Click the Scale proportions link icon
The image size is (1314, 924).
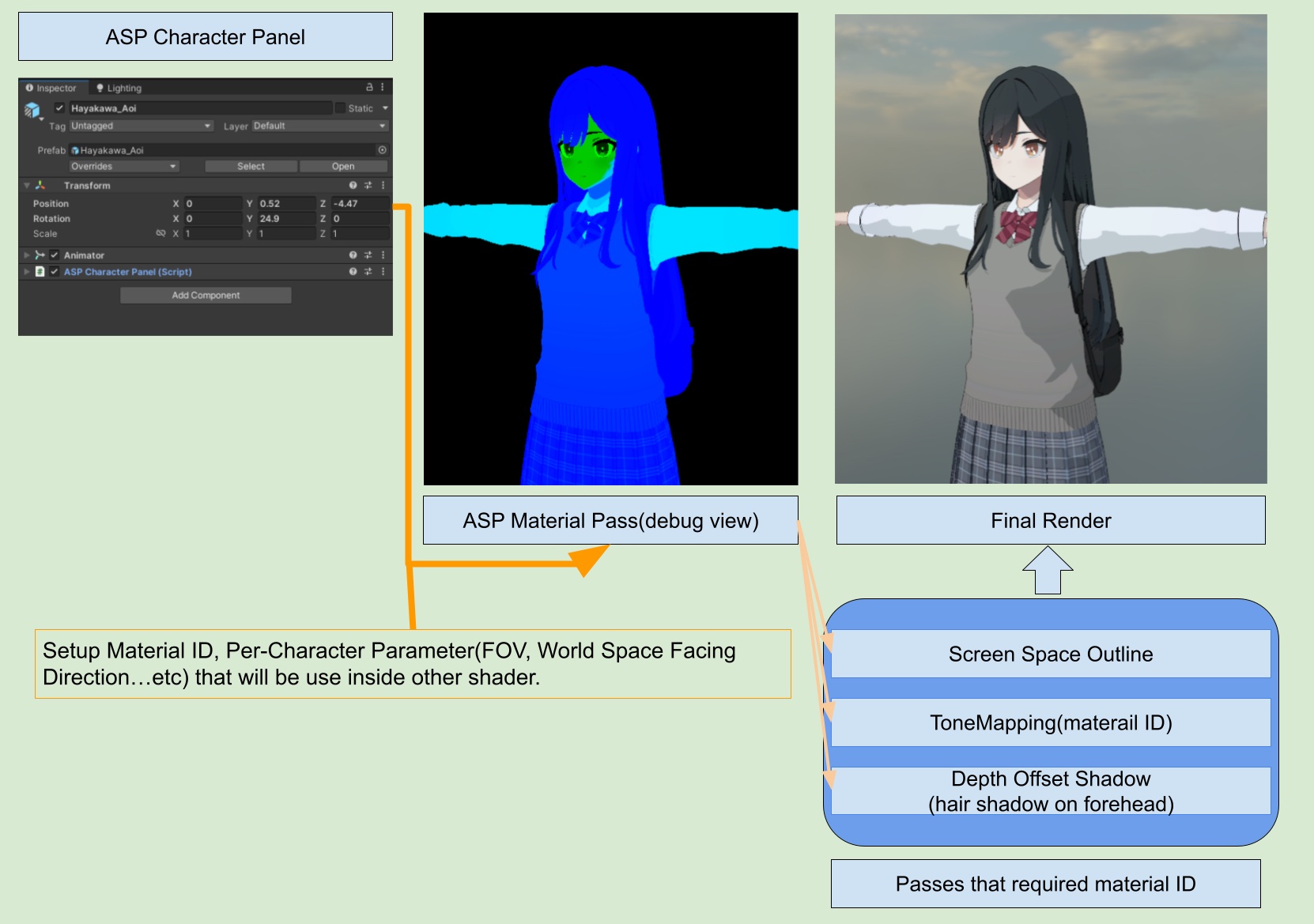(x=160, y=233)
